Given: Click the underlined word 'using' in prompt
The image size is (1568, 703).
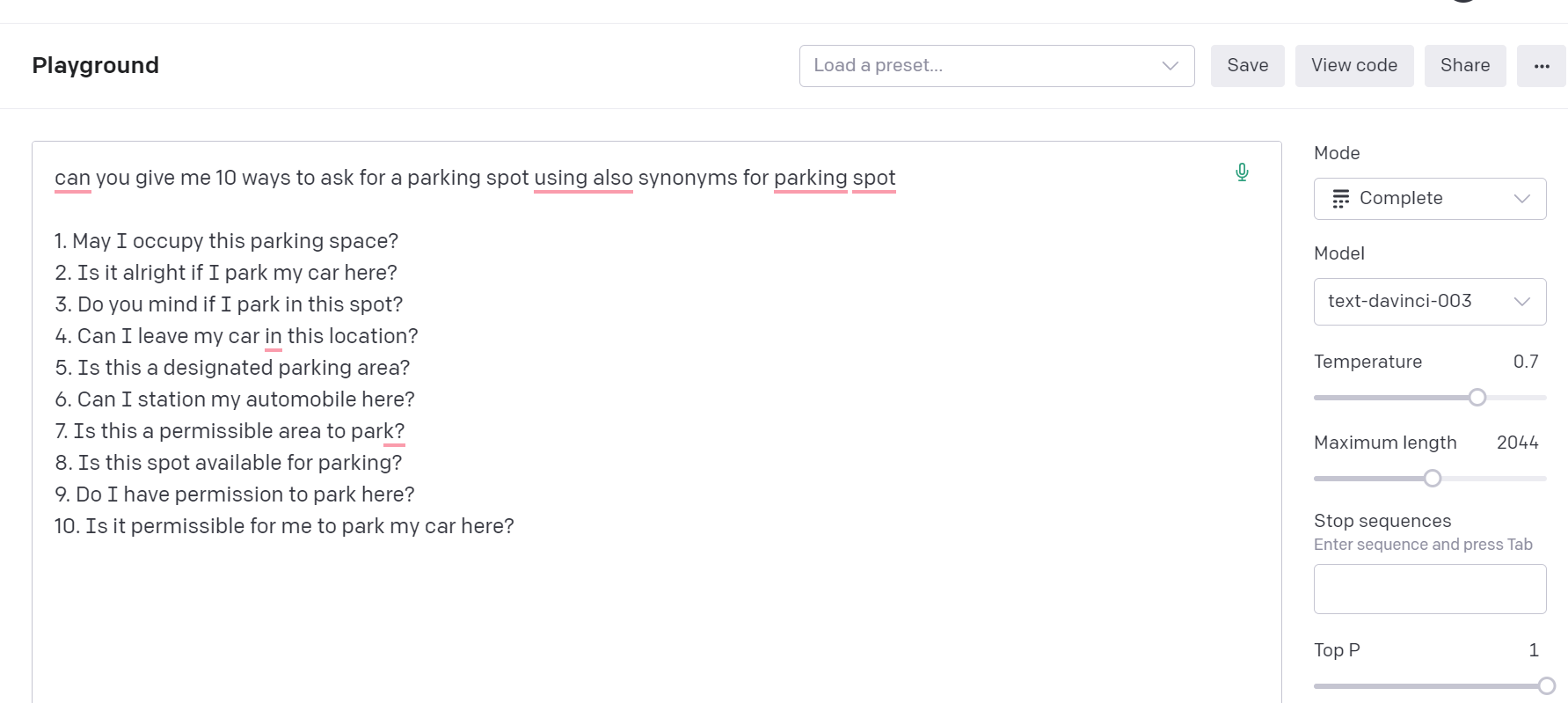Looking at the screenshot, I should 560,179.
